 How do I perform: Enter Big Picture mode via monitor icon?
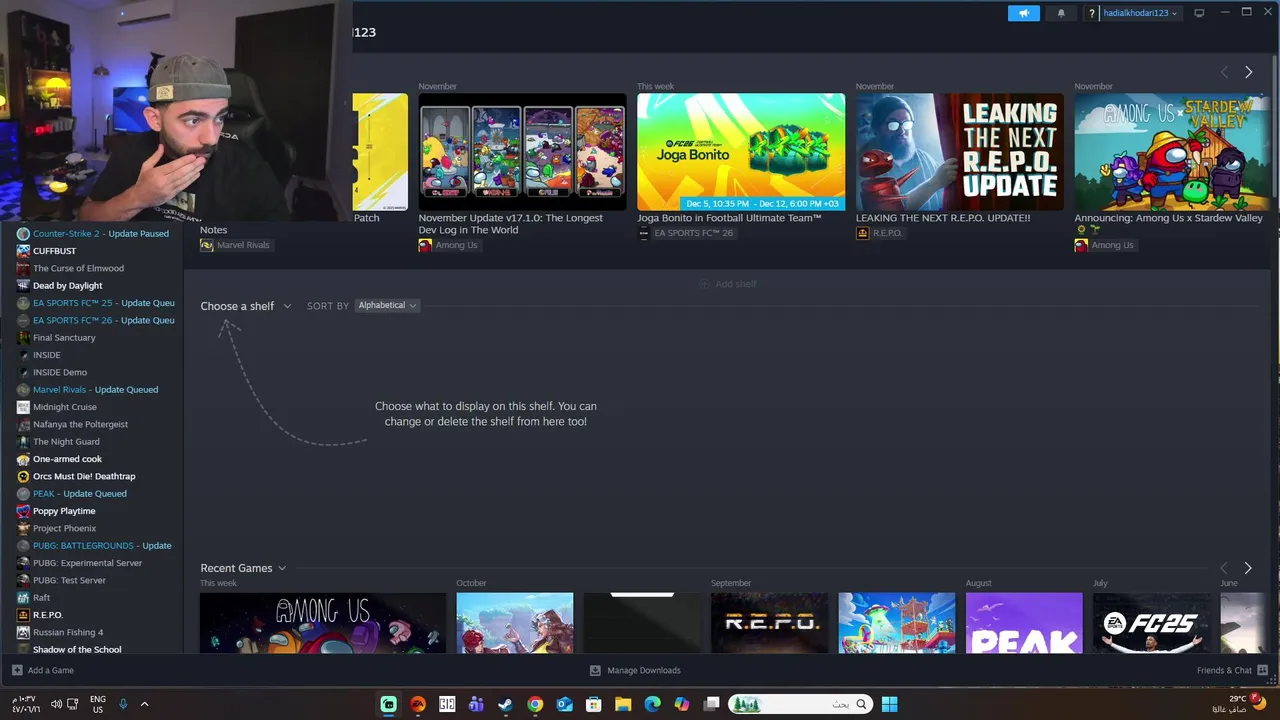[1199, 13]
